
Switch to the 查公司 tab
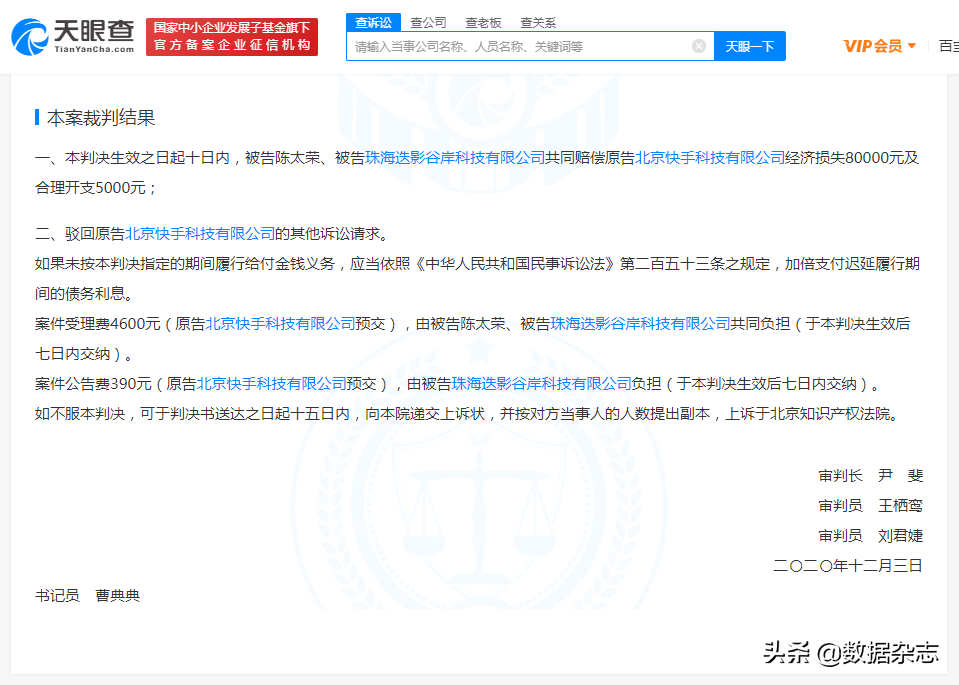[x=428, y=22]
